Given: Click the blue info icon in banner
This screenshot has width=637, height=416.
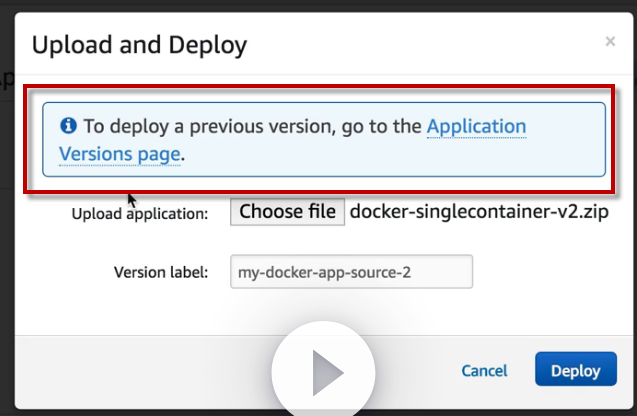Looking at the screenshot, I should [x=69, y=126].
